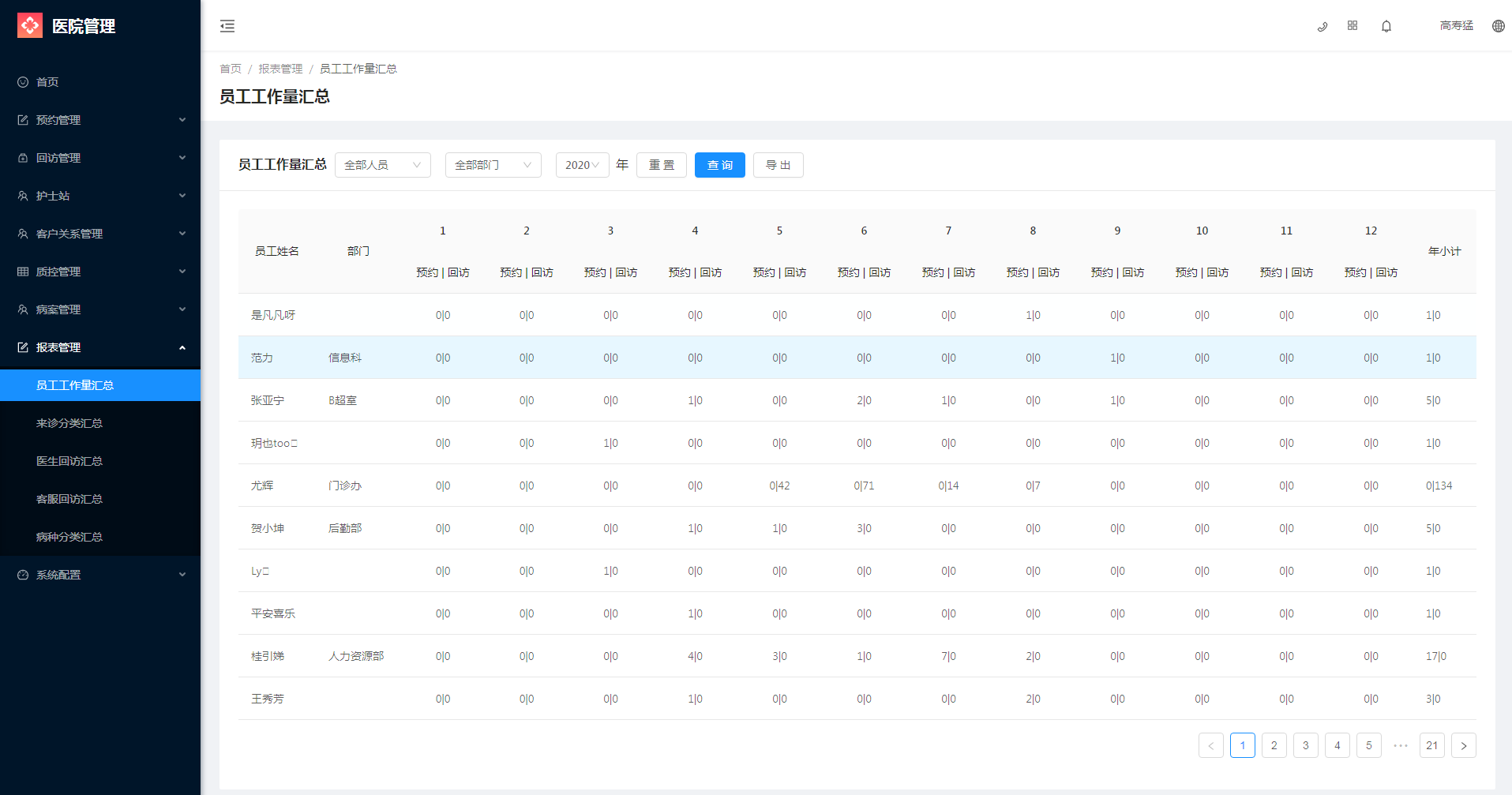The height and width of the screenshot is (795, 1512).
Task: Go to the previous page arrow
Action: 1211,745
